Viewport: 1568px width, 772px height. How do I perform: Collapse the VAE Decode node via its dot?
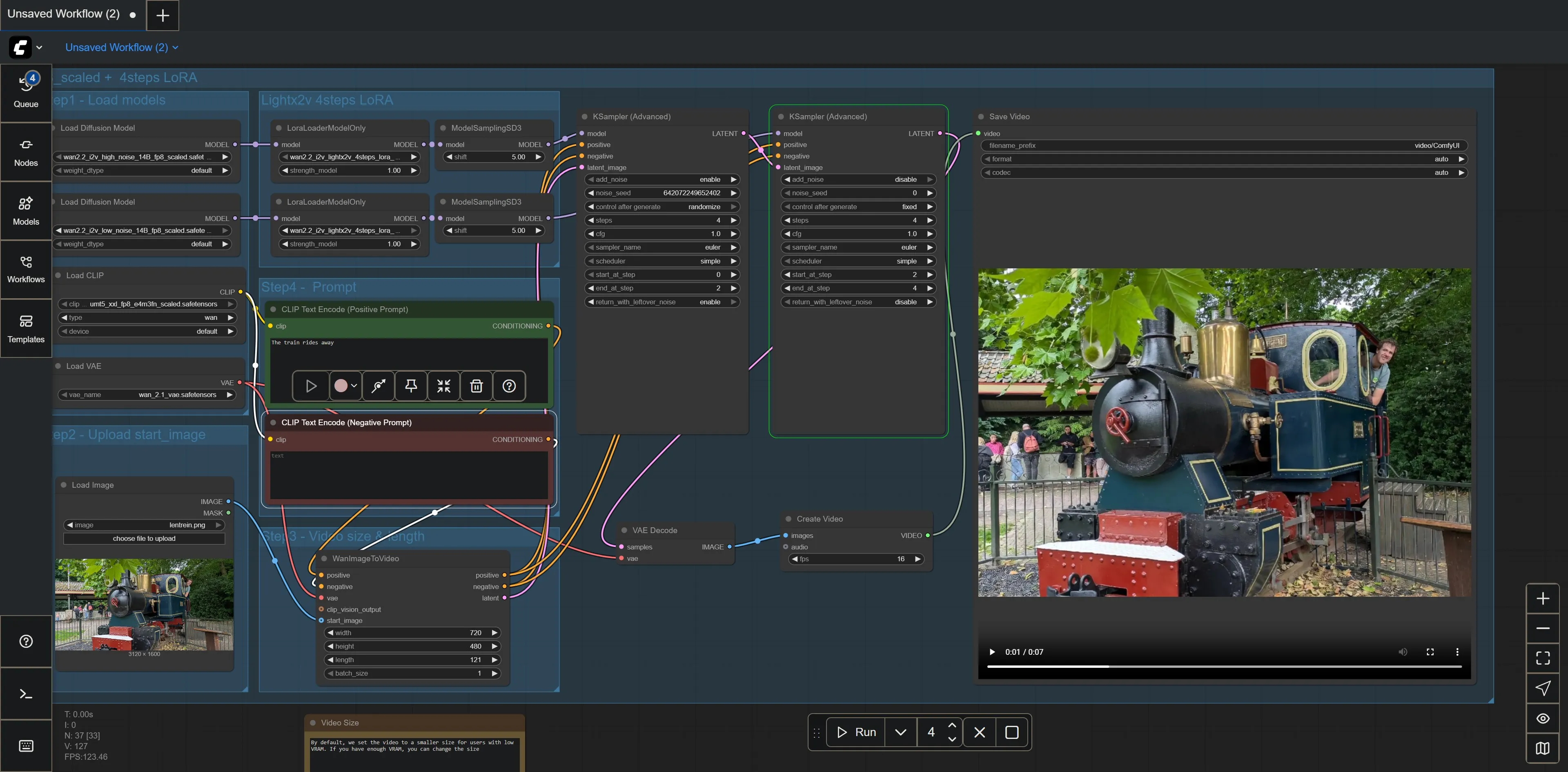point(624,530)
